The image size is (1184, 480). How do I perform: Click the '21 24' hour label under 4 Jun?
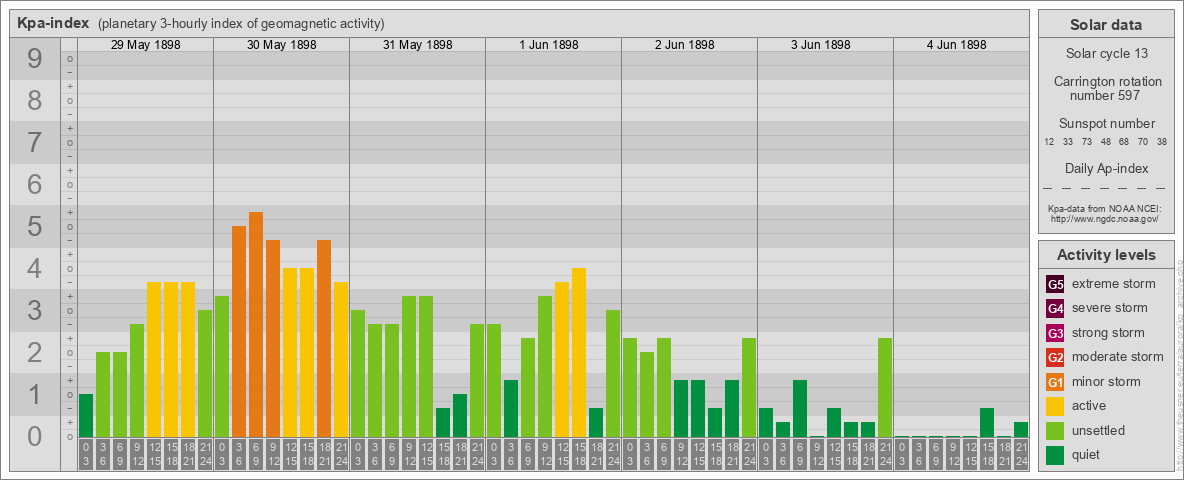1021,454
